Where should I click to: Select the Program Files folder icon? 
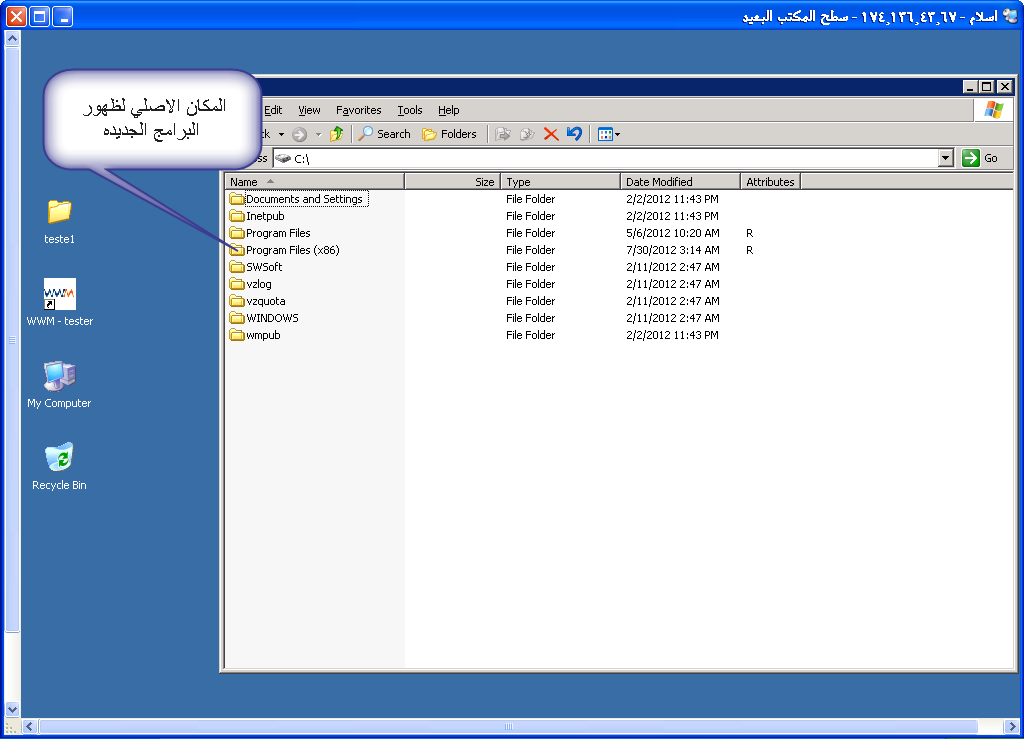236,232
